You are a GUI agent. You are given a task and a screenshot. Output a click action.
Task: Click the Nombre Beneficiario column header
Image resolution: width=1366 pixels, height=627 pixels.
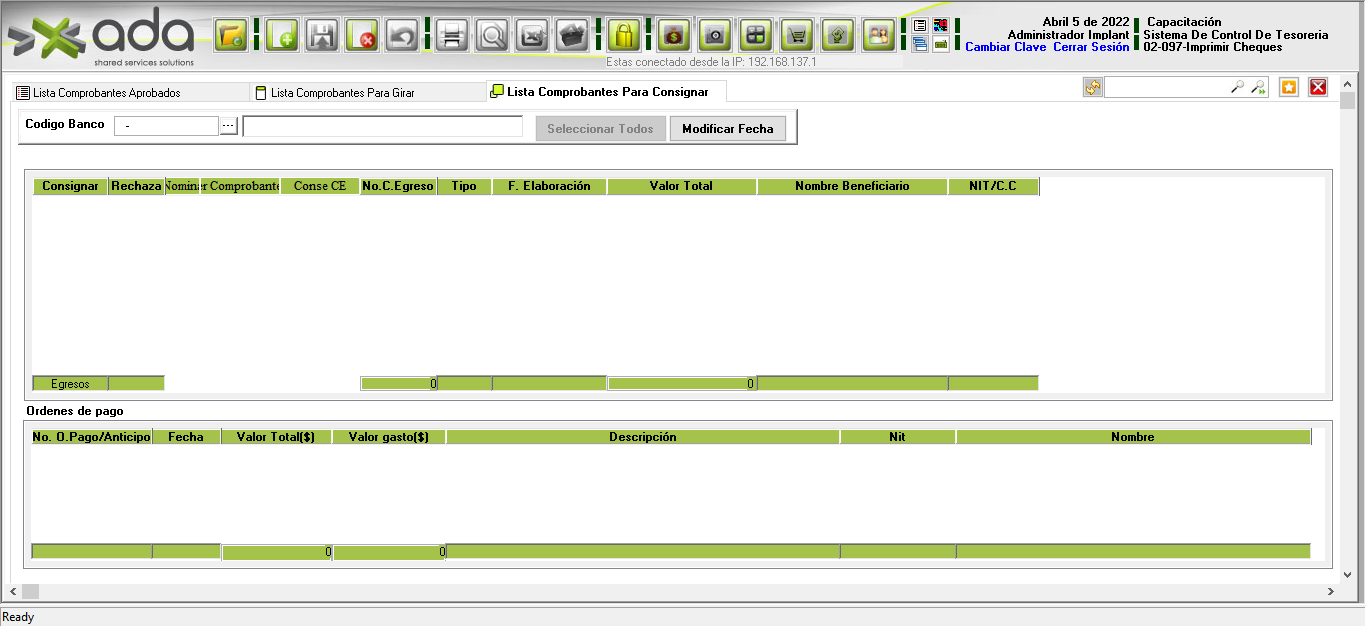point(852,186)
